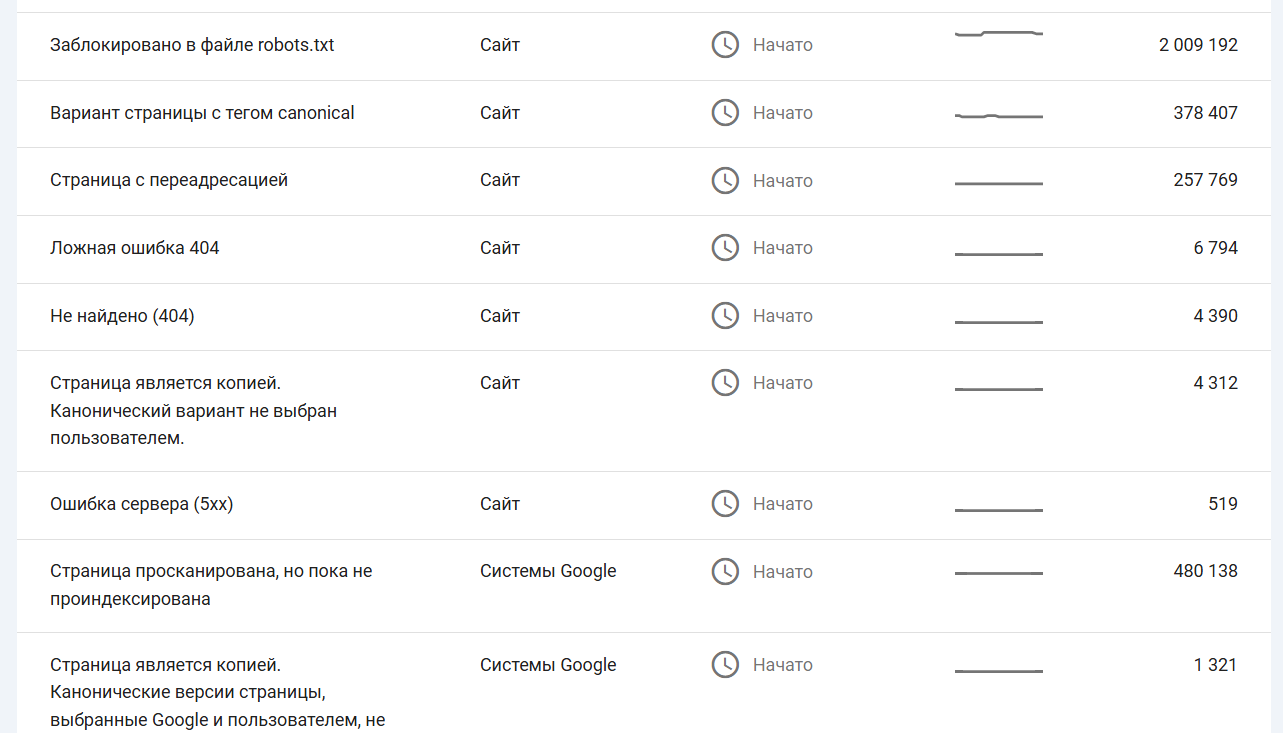The width and height of the screenshot is (1283, 733).
Task: Click clock icon in crawled-not-indexed row
Action: pyautogui.click(x=725, y=572)
